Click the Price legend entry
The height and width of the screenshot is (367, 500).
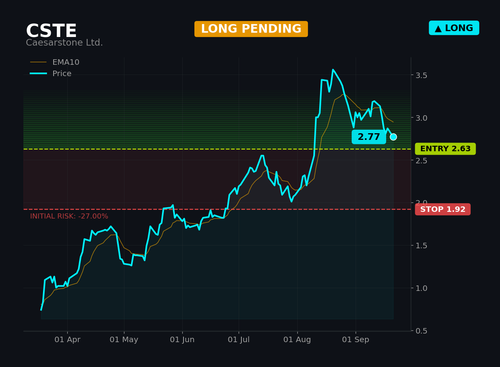tap(51, 73)
